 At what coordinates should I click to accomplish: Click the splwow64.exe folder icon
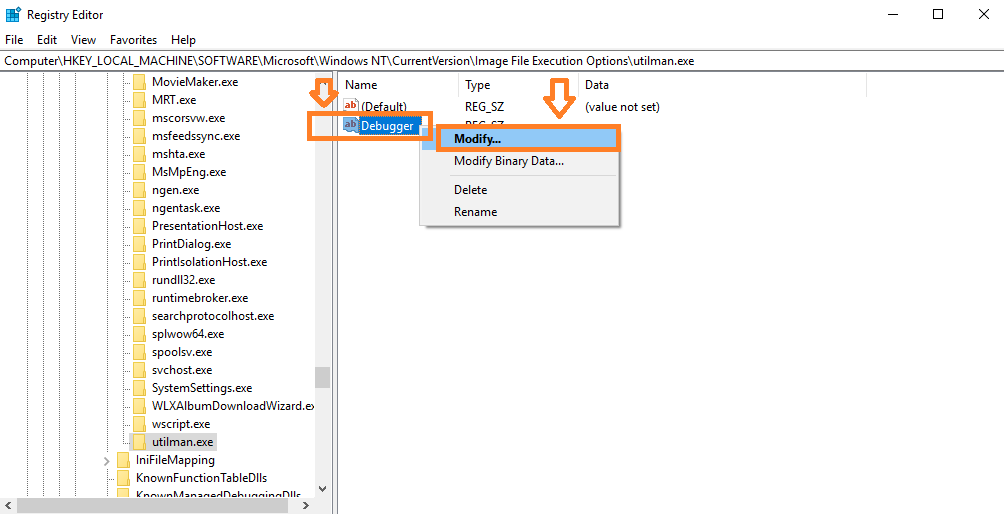click(139, 333)
